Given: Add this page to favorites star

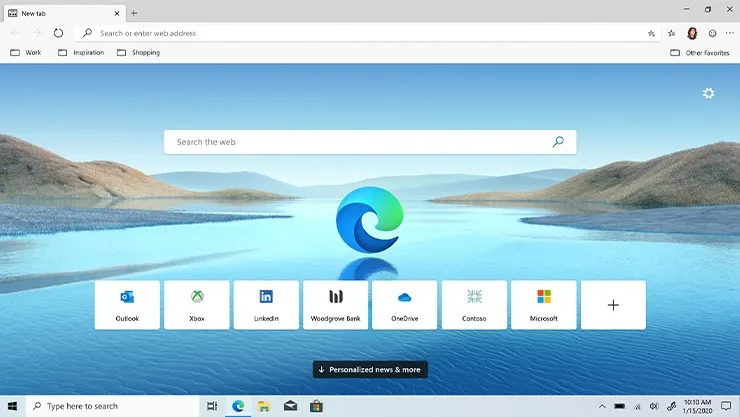Looking at the screenshot, I should click(x=651, y=33).
